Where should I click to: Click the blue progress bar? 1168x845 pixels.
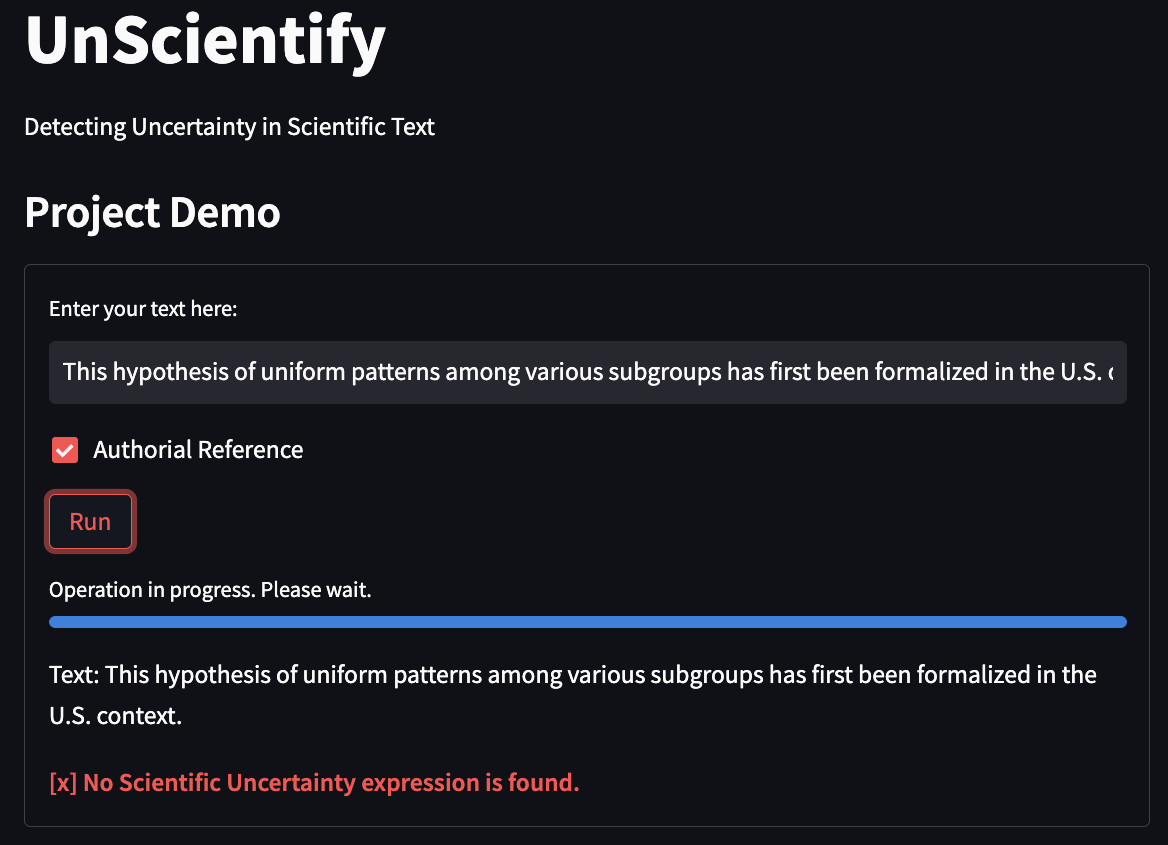click(x=587, y=622)
